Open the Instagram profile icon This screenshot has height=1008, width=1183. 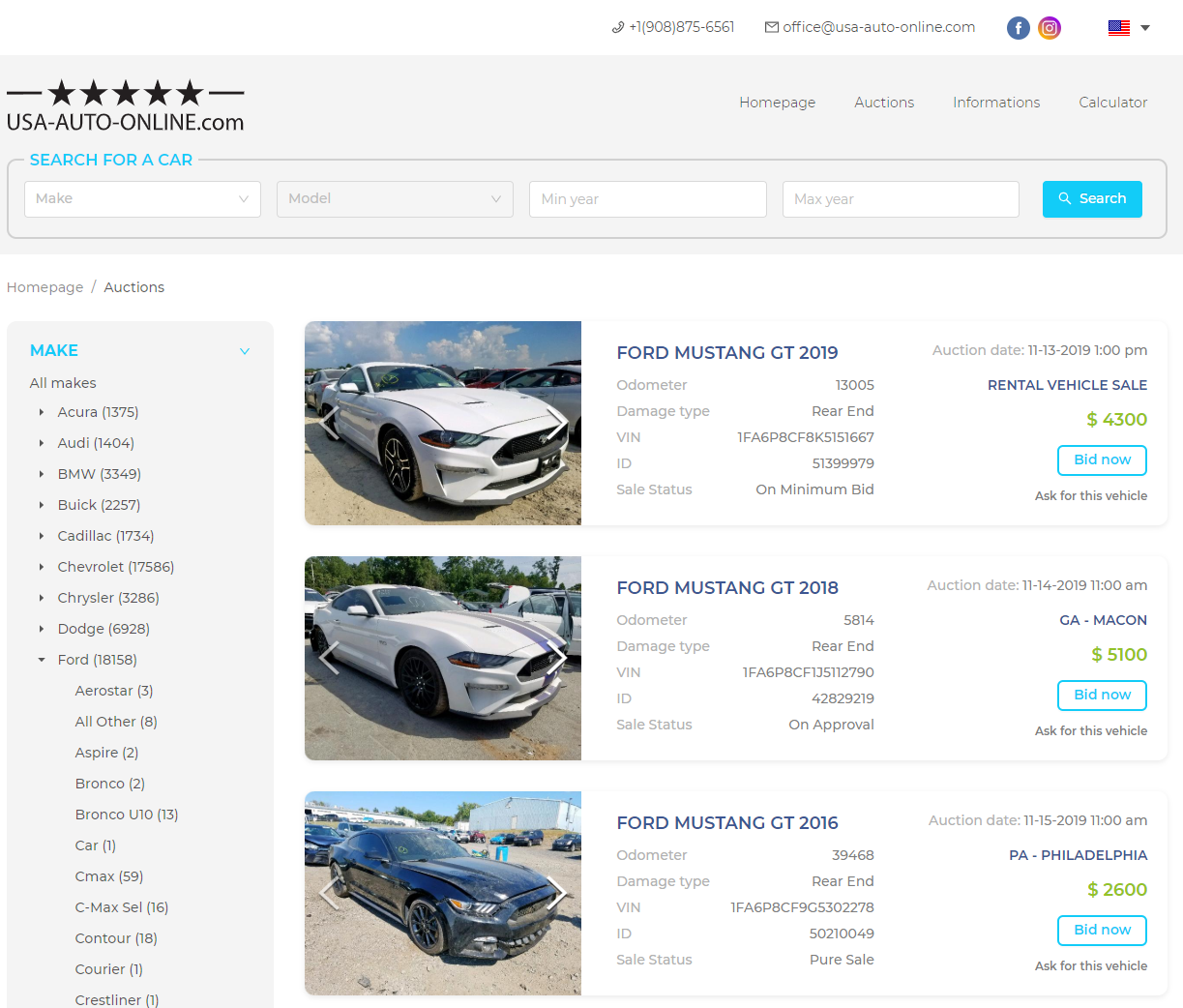pos(1050,28)
